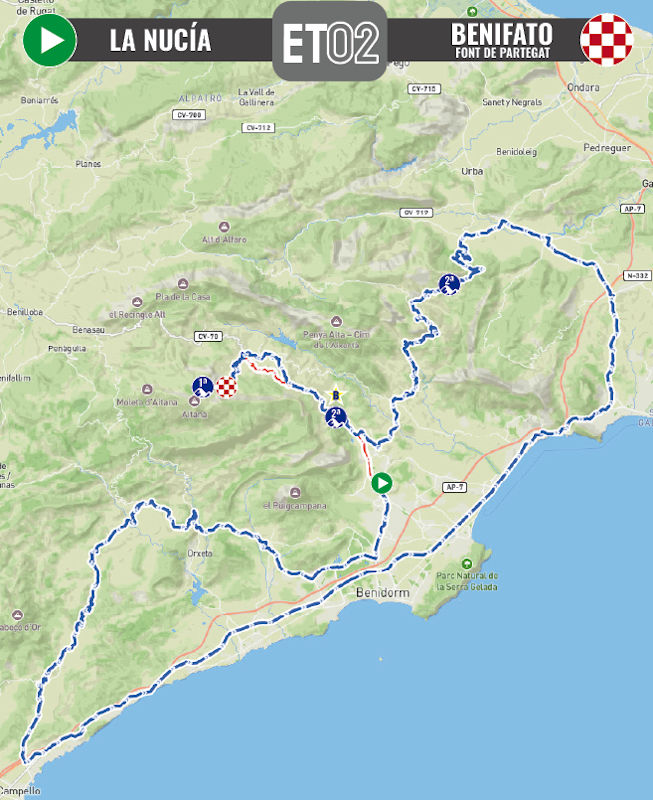
Task: Click the Pla de la Casa peak icon
Action: click(x=181, y=284)
